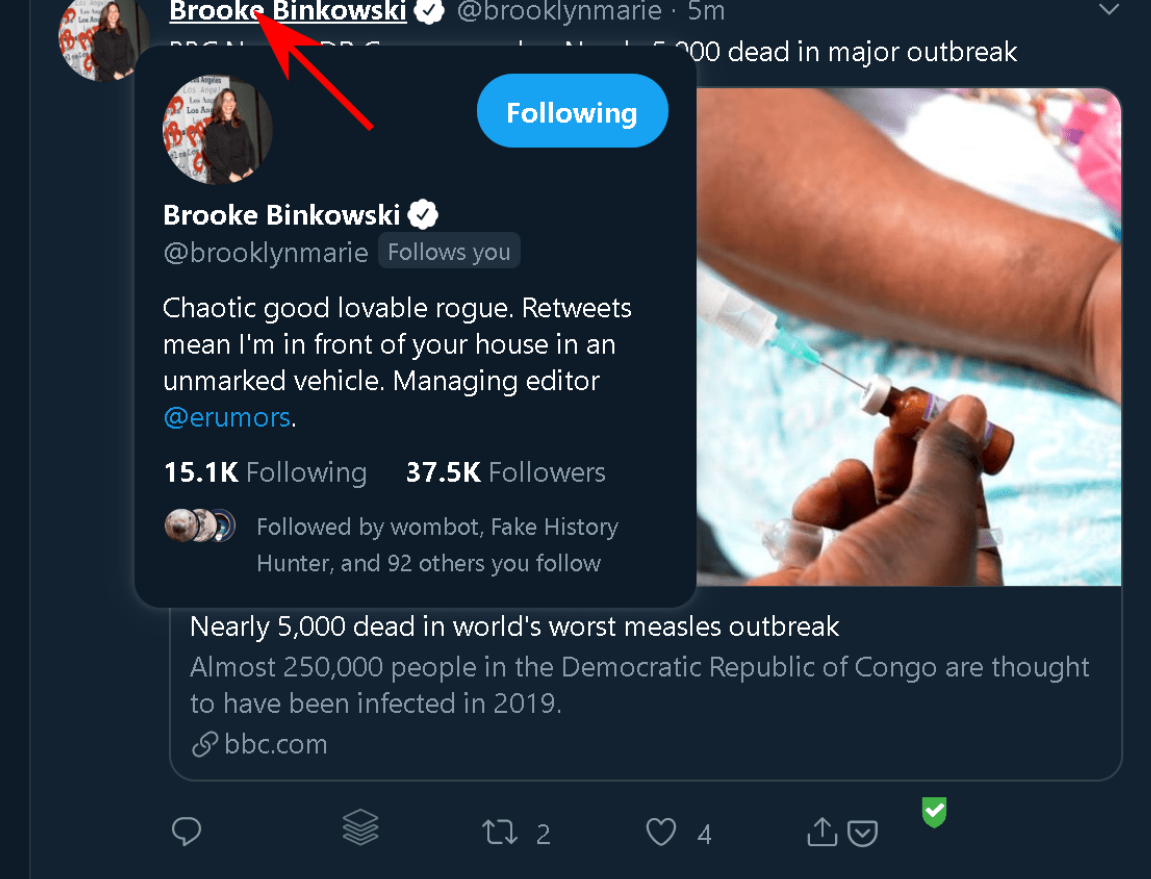Open the bbc.com article link
Screen dimensions: 1151x879
point(275,744)
